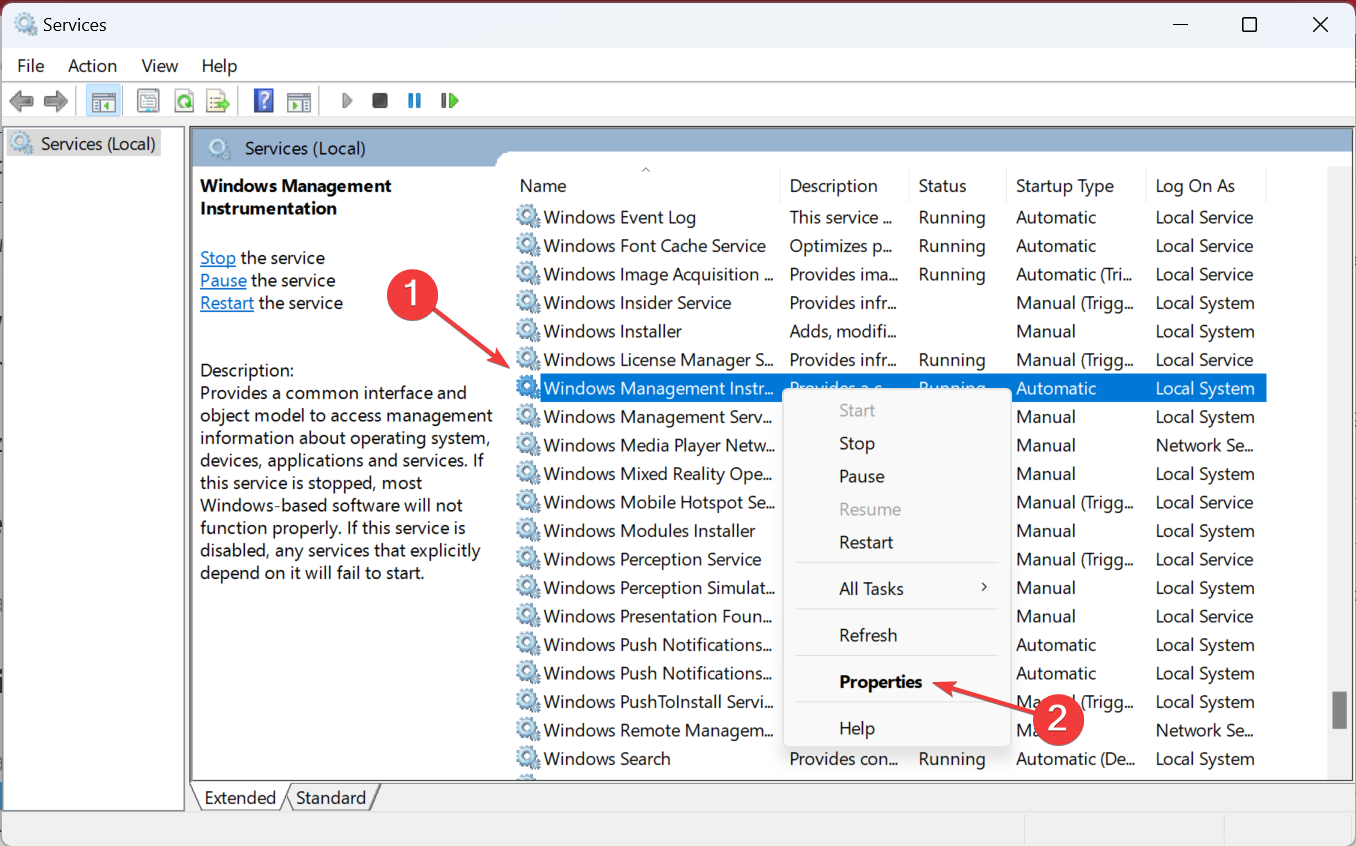Click the Start Service play icon
This screenshot has width=1356, height=846.
347,101
